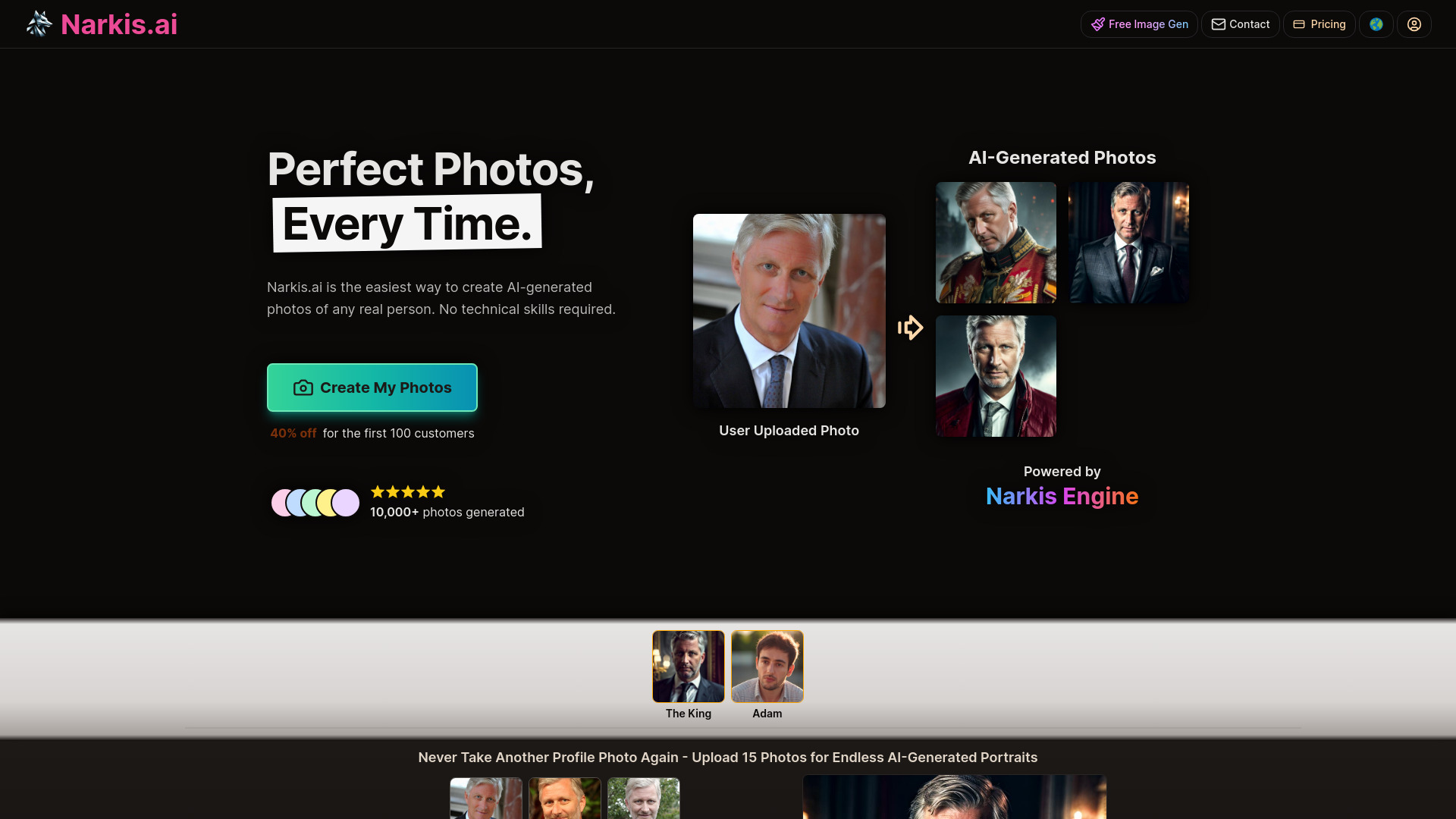Click the camera icon on Create My Photos
The width and height of the screenshot is (1456, 819).
coord(302,387)
